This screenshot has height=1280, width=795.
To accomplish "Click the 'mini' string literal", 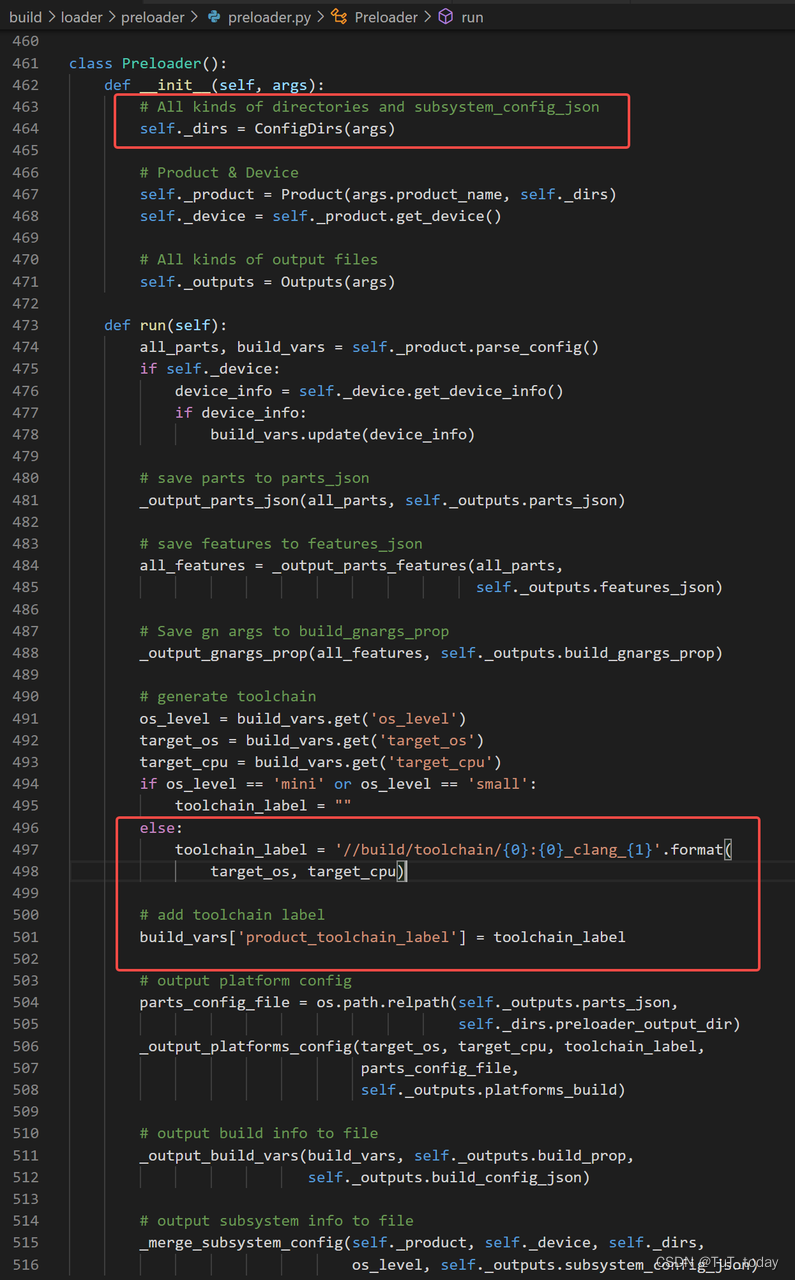I will [x=298, y=784].
